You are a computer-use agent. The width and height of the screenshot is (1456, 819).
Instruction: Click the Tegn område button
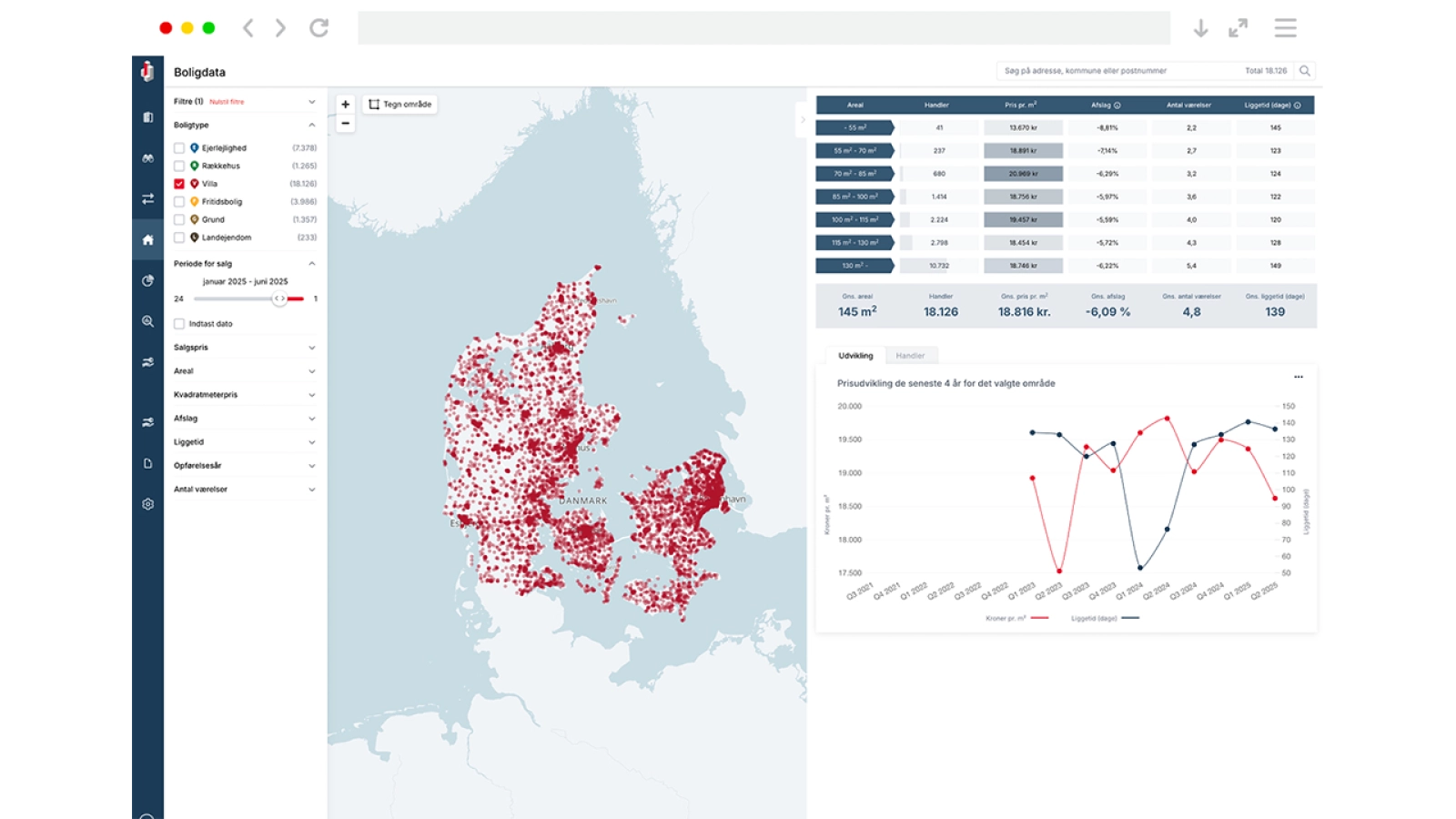coord(400,105)
